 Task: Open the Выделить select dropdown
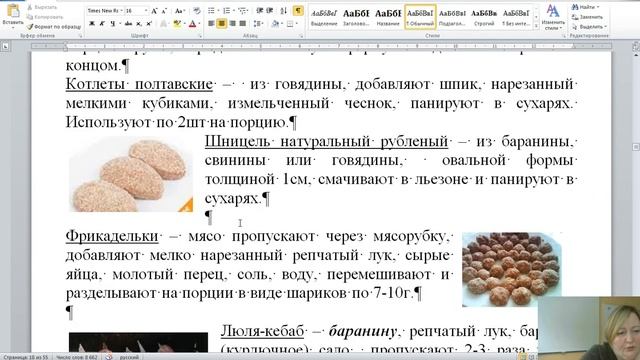click(x=589, y=27)
